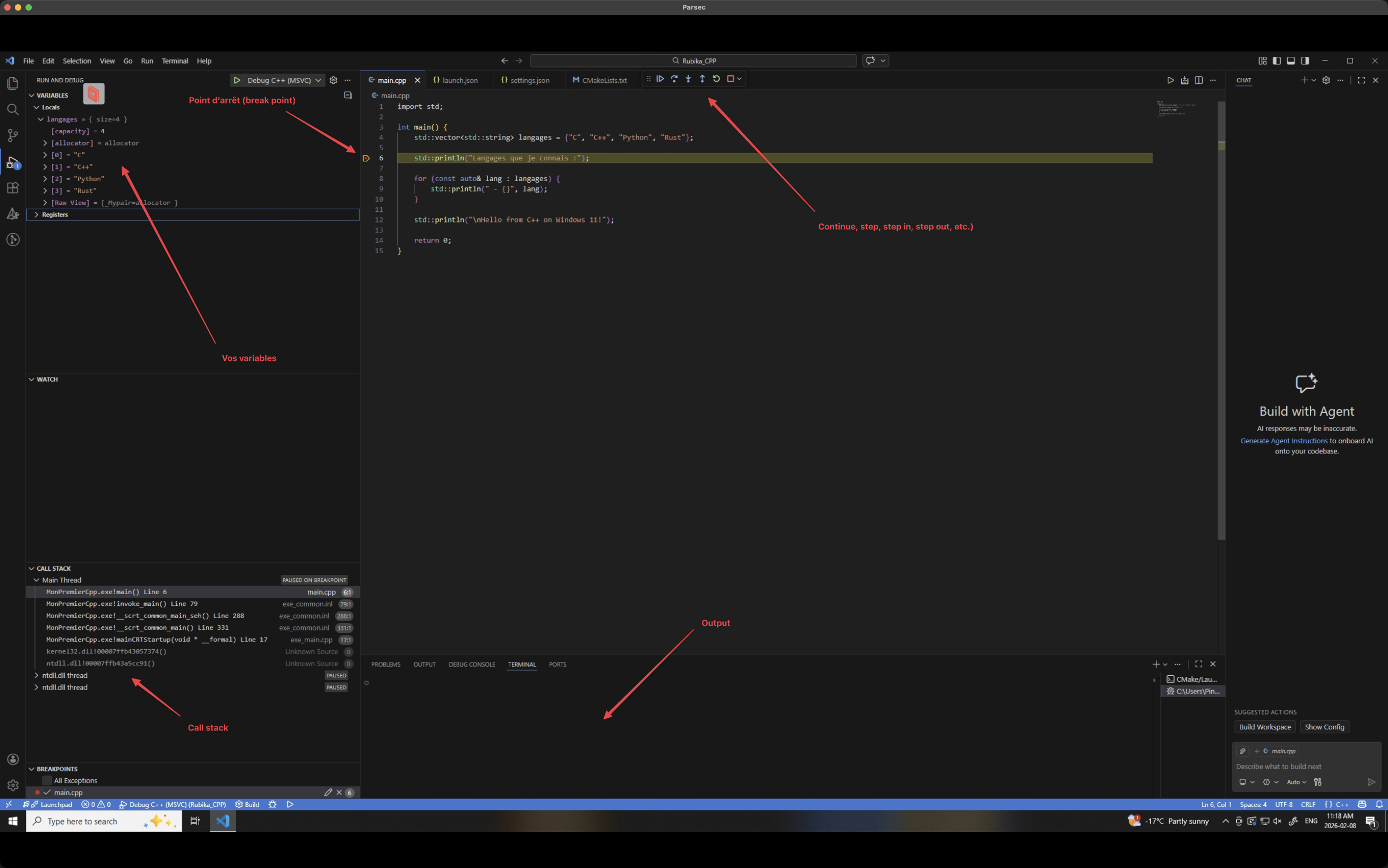Open Accounts menu in activity bar
The width and height of the screenshot is (1388, 868).
[x=13, y=759]
